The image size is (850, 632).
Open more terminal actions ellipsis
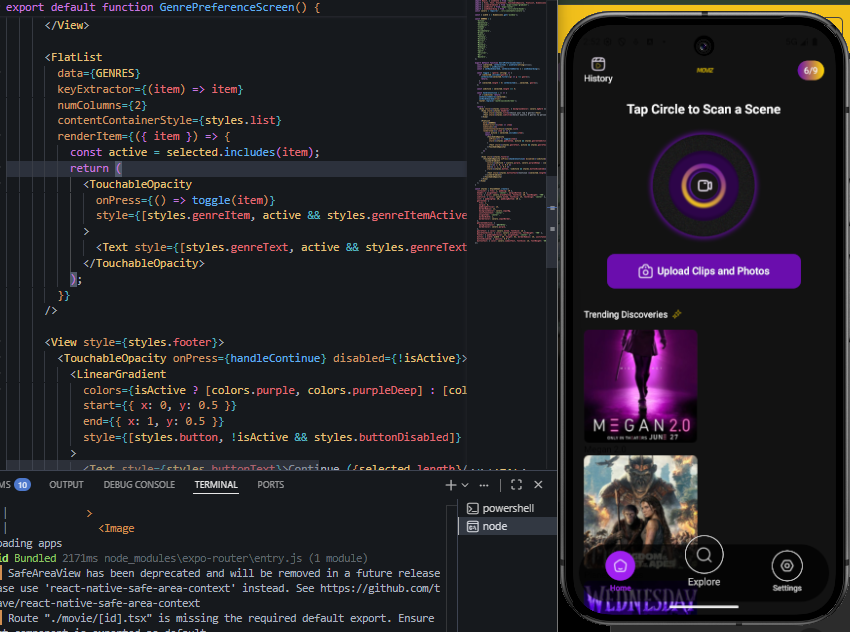coord(483,484)
